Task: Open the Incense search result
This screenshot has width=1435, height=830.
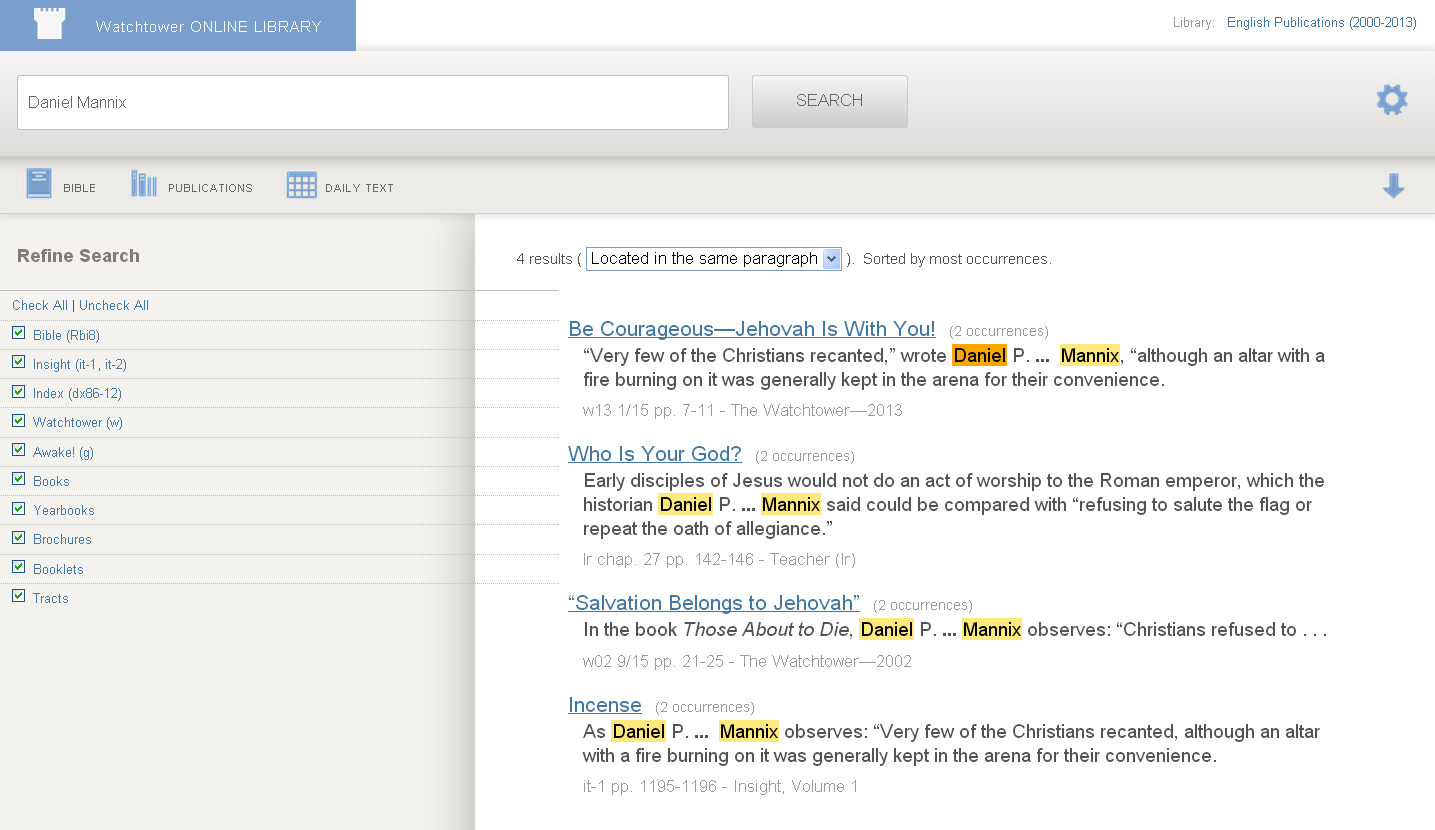Action: [604, 705]
